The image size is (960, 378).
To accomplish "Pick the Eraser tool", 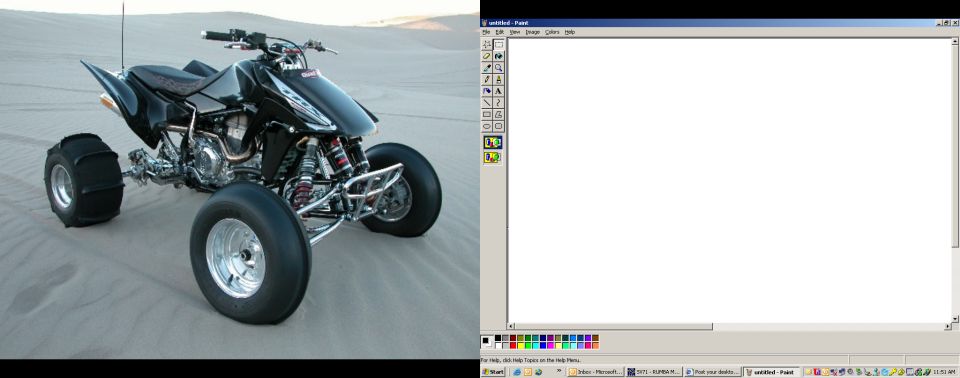I will [487, 56].
